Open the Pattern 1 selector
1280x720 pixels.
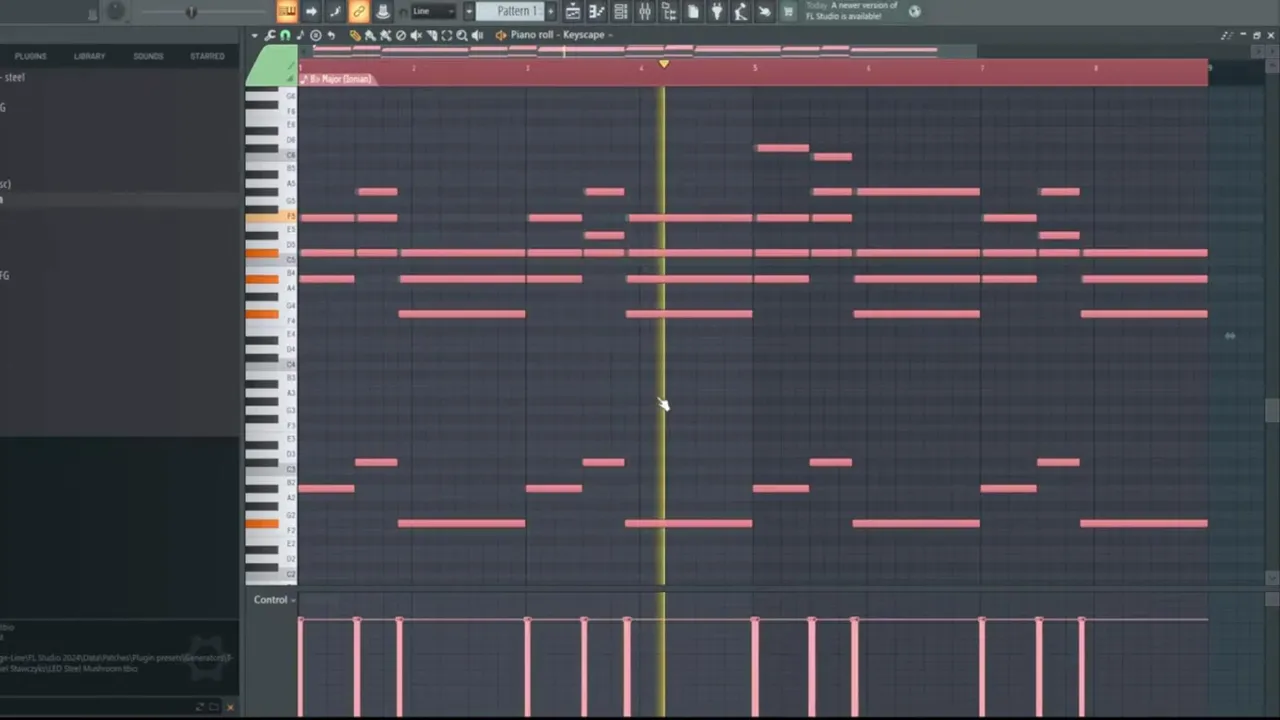(511, 11)
